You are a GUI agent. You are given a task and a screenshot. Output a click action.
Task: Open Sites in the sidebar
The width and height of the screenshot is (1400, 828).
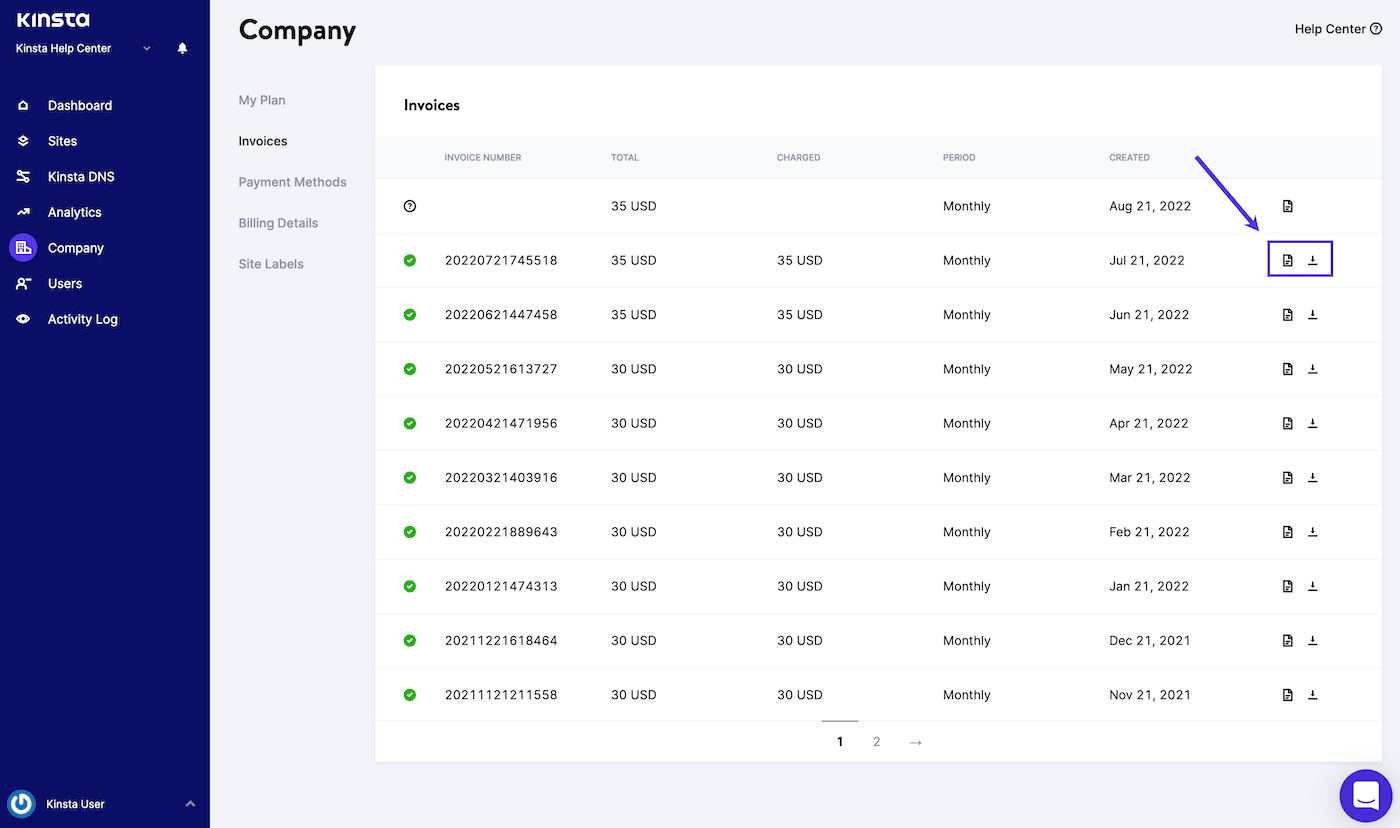62,141
